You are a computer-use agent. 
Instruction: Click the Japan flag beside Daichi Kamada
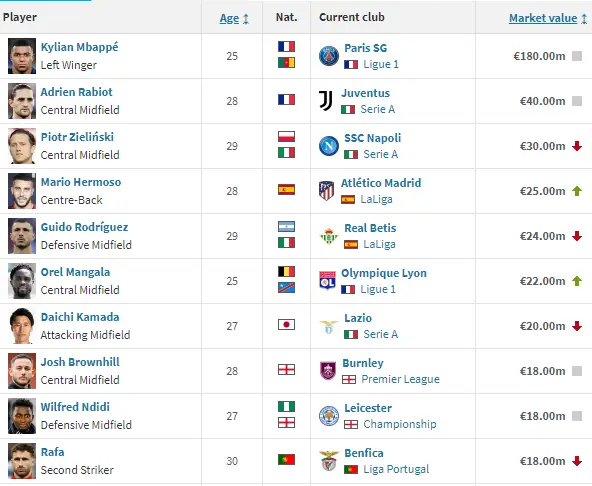click(x=286, y=325)
